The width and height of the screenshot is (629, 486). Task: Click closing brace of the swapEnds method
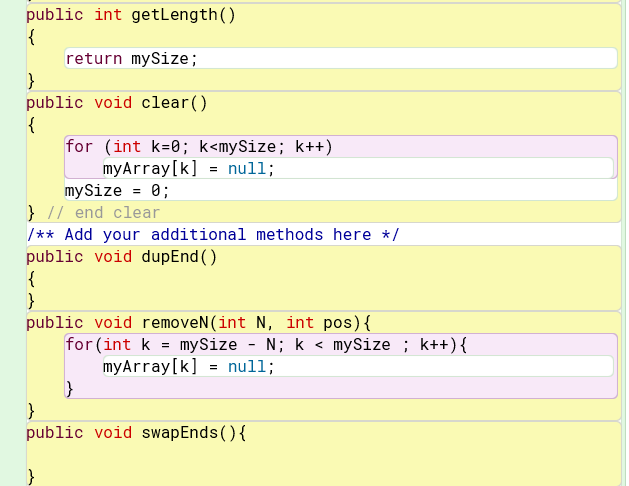31,477
